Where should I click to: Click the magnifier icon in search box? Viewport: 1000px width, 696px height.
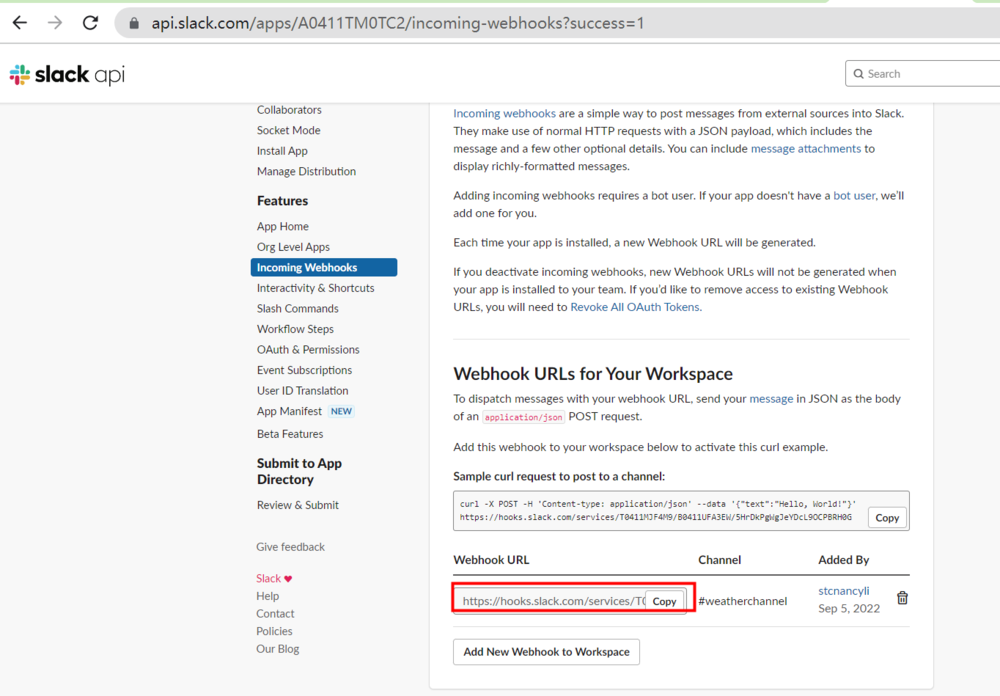click(858, 74)
